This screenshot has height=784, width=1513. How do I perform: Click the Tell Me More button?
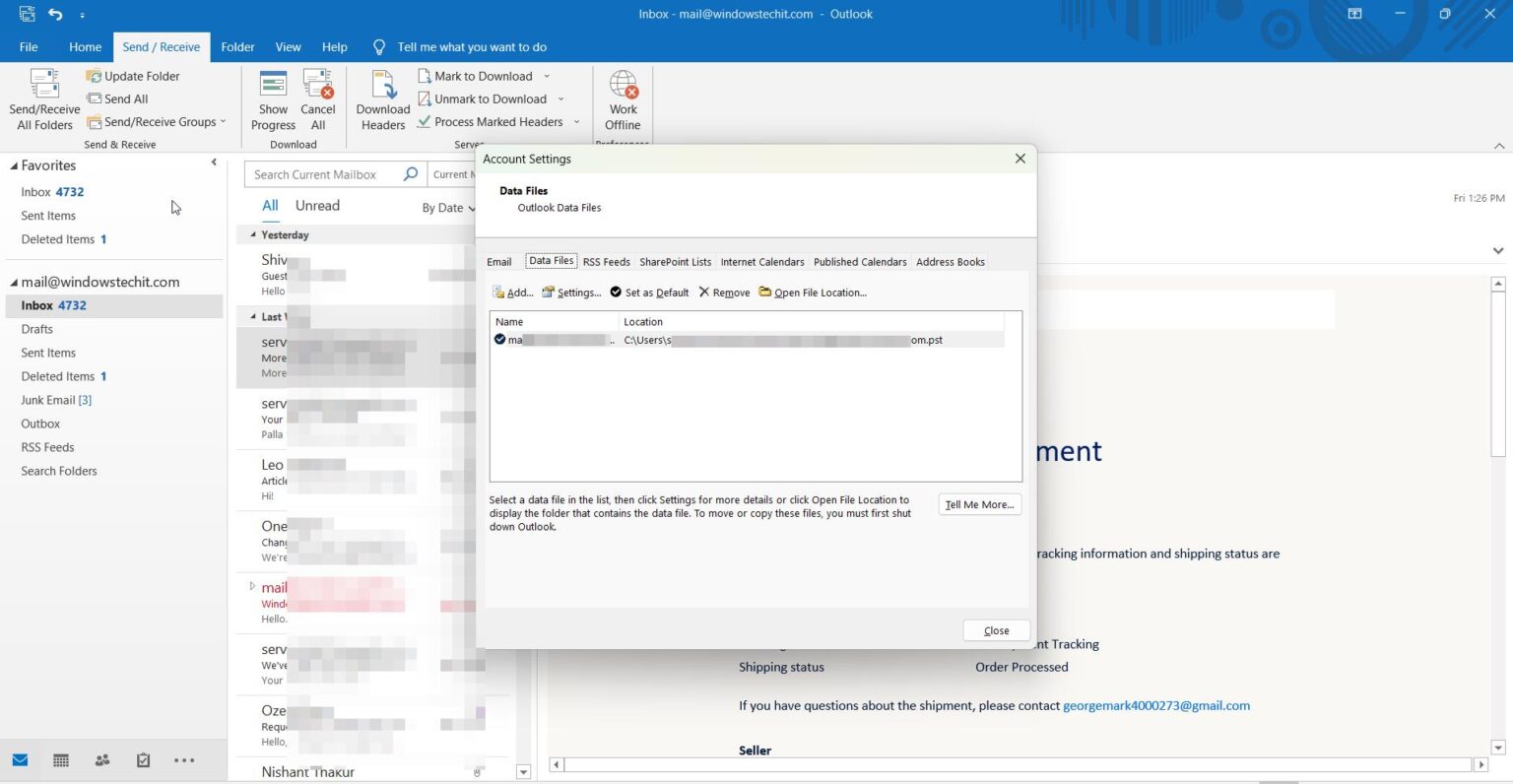pyautogui.click(x=978, y=504)
